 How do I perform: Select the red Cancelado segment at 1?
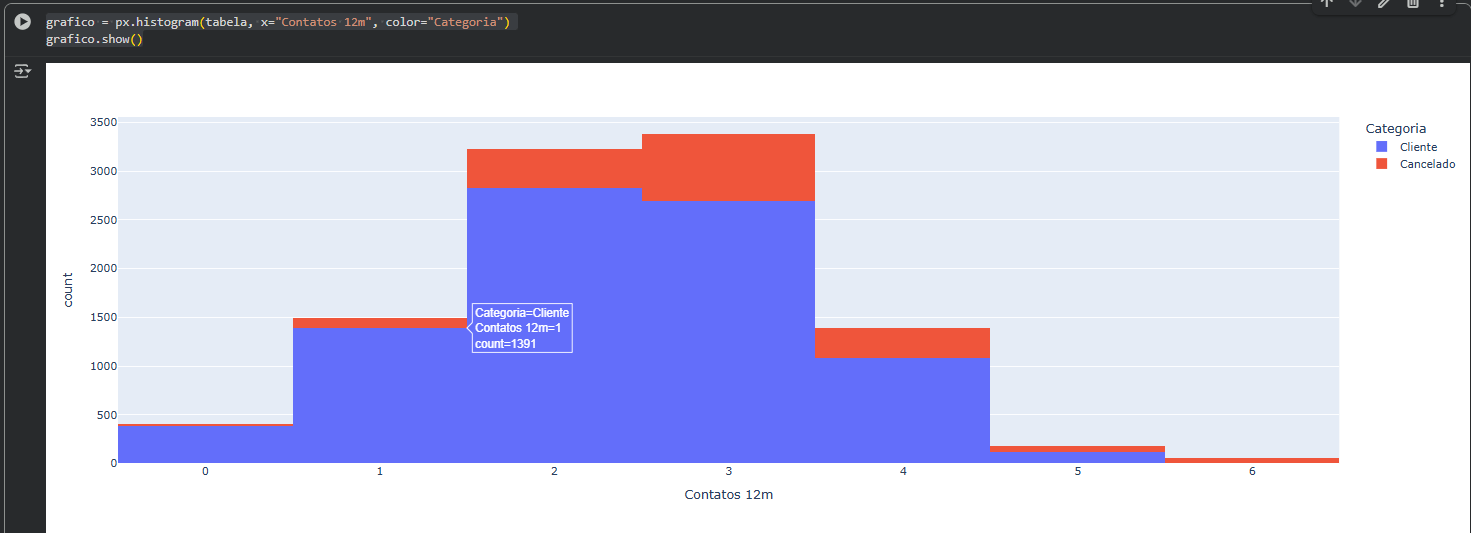point(380,323)
